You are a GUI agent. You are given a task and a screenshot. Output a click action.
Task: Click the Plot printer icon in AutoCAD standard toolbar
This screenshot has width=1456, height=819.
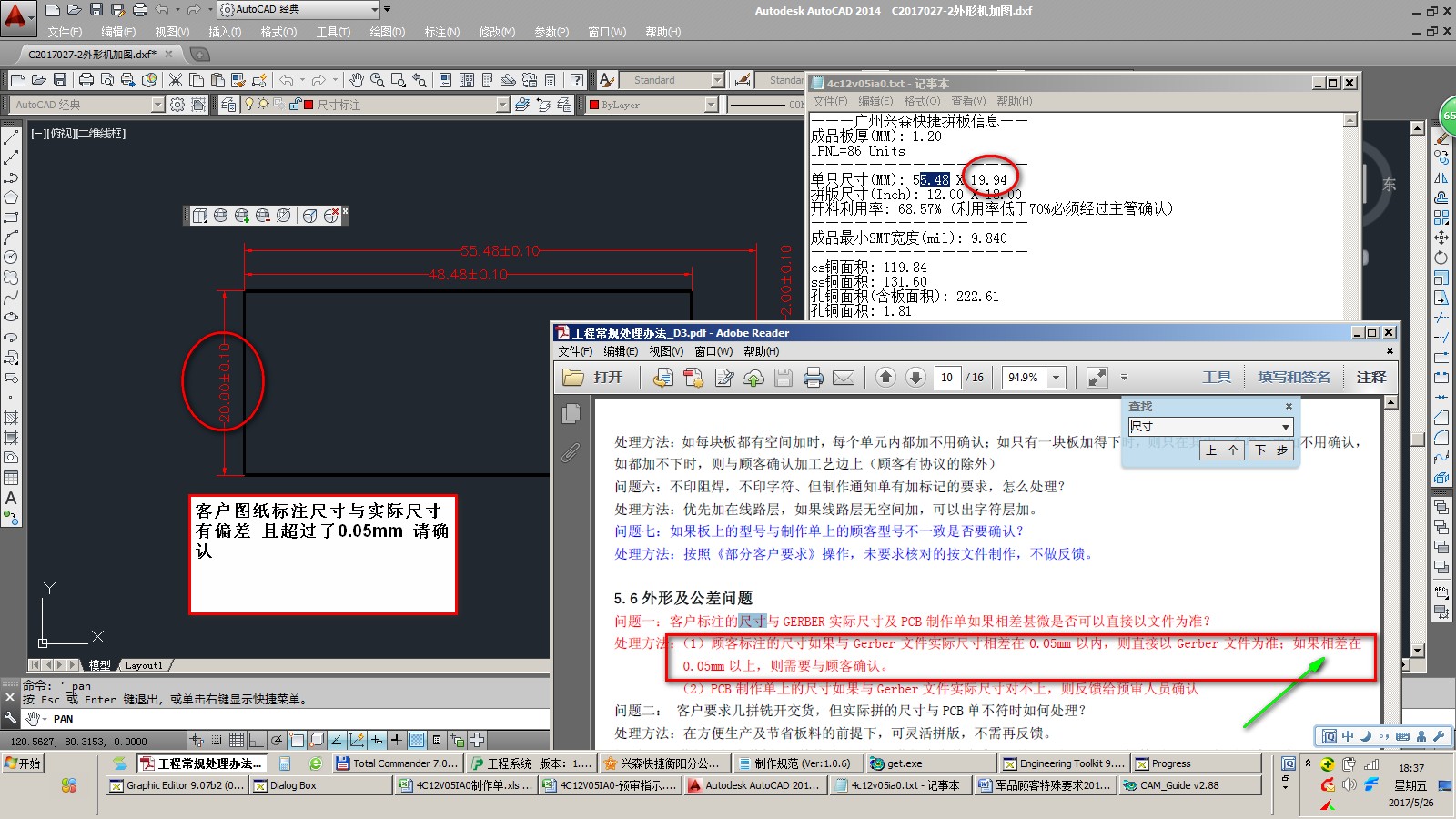[x=86, y=80]
